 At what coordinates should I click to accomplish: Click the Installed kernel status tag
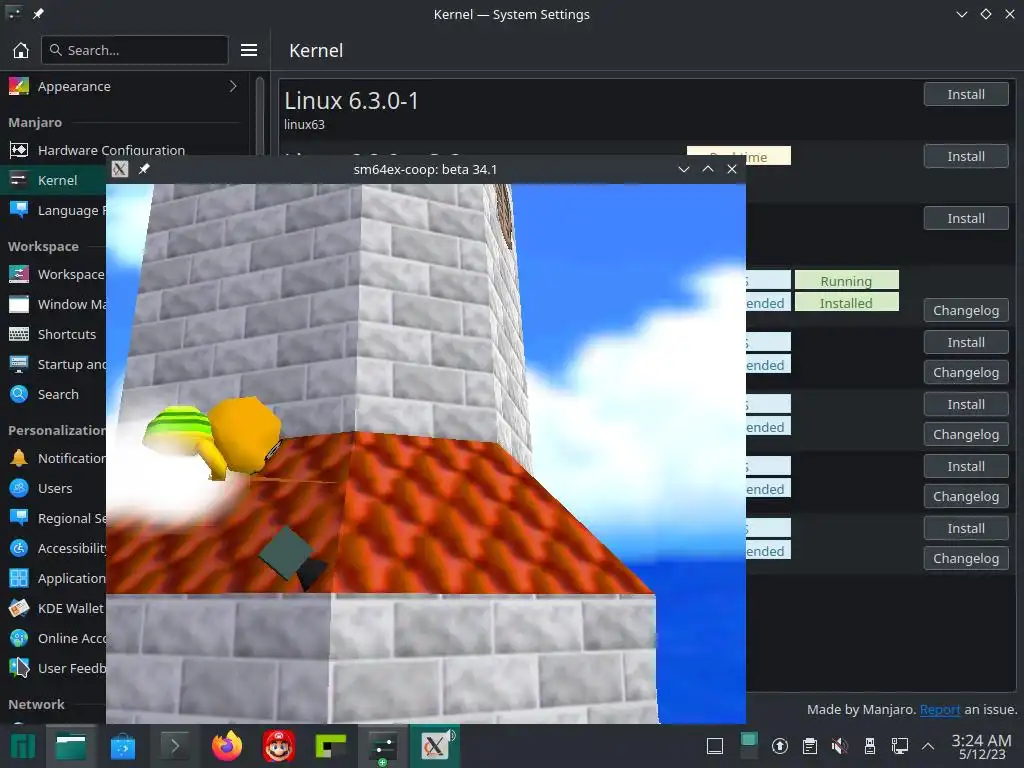(846, 302)
